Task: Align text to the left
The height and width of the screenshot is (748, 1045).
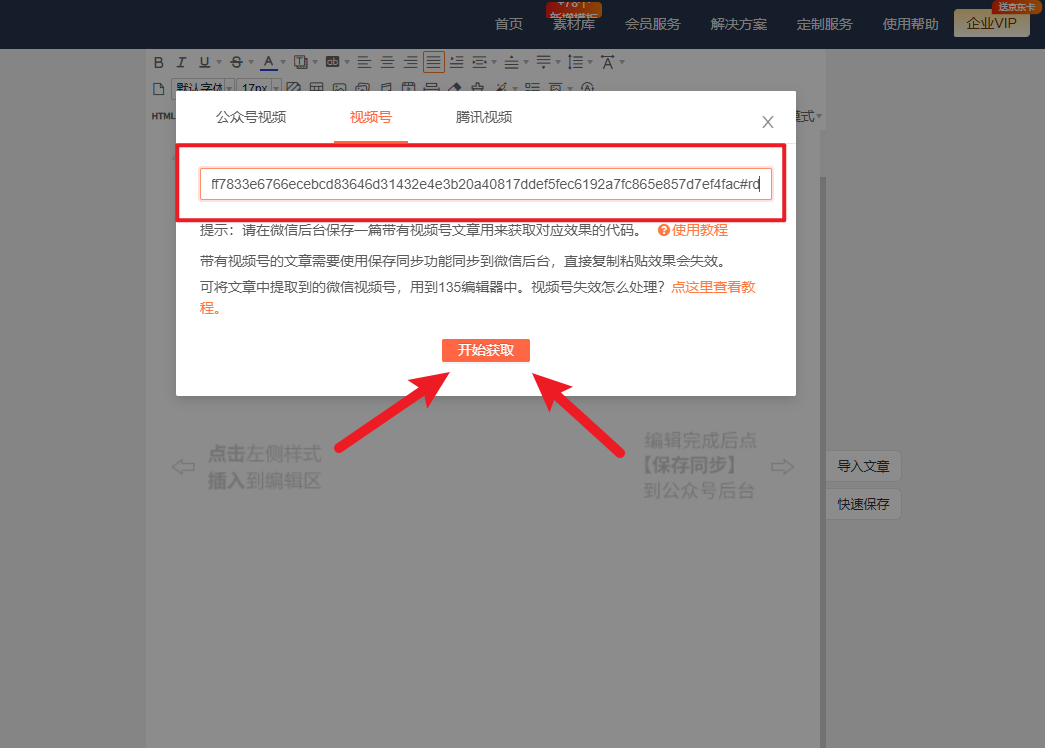Action: [x=365, y=62]
